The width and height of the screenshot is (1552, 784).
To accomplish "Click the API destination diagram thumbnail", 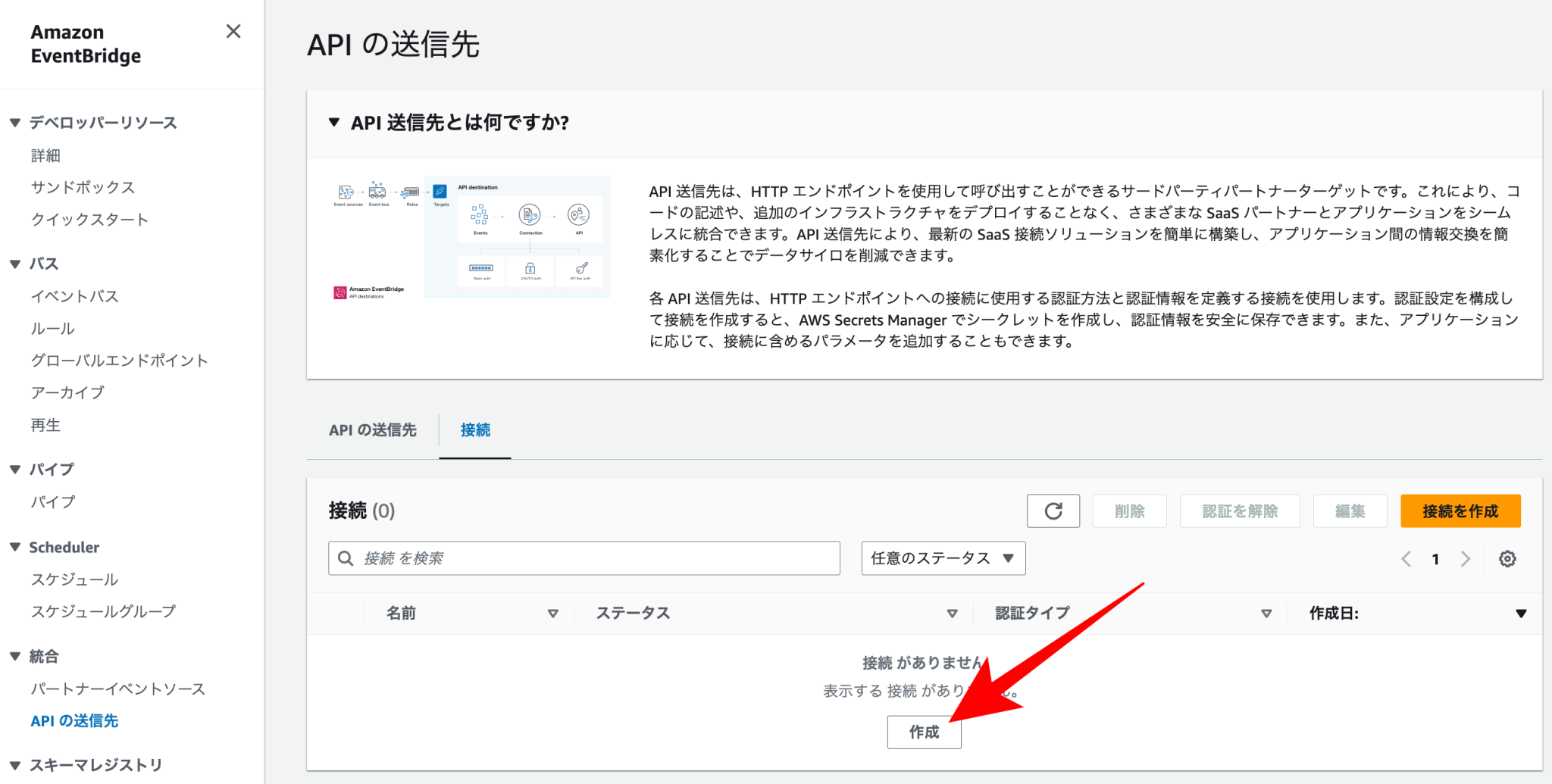I will pyautogui.click(x=471, y=238).
